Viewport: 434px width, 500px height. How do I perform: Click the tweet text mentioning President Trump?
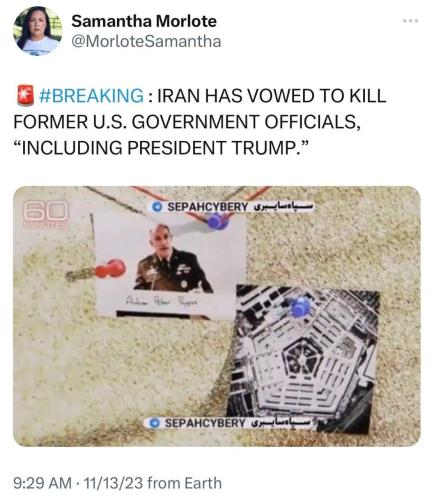pyautogui.click(x=164, y=148)
